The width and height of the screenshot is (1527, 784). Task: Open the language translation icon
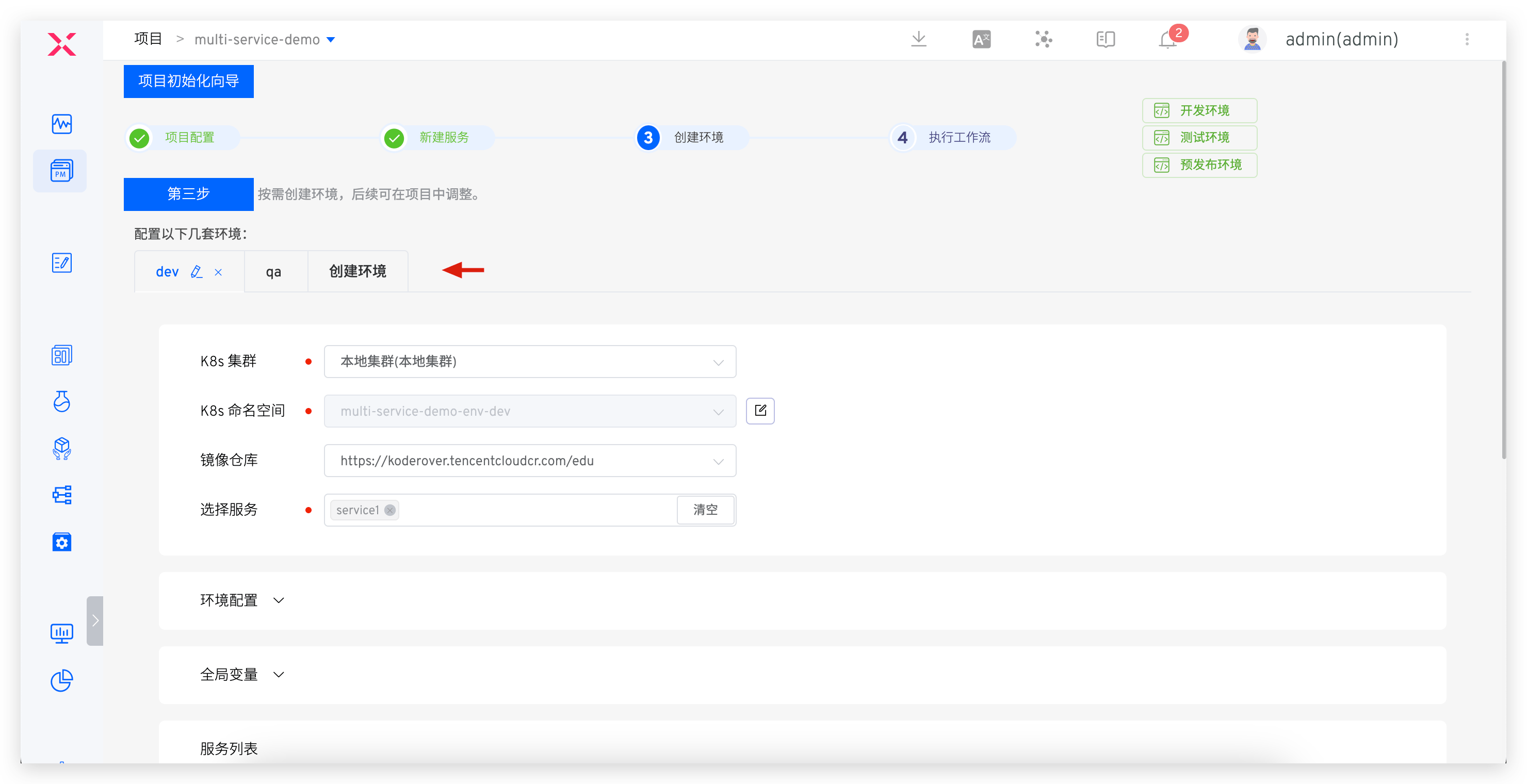pos(981,39)
